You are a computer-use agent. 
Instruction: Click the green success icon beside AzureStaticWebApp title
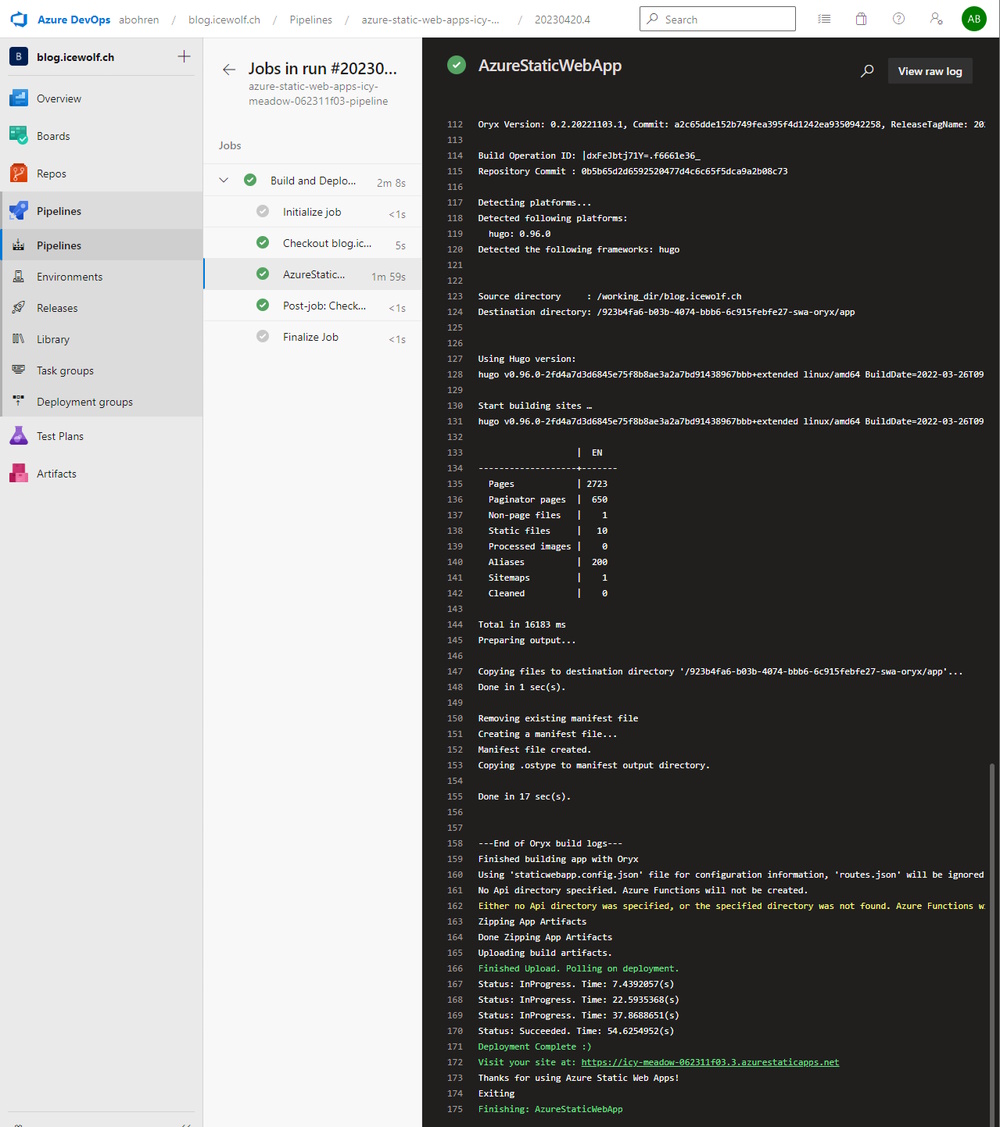(457, 65)
